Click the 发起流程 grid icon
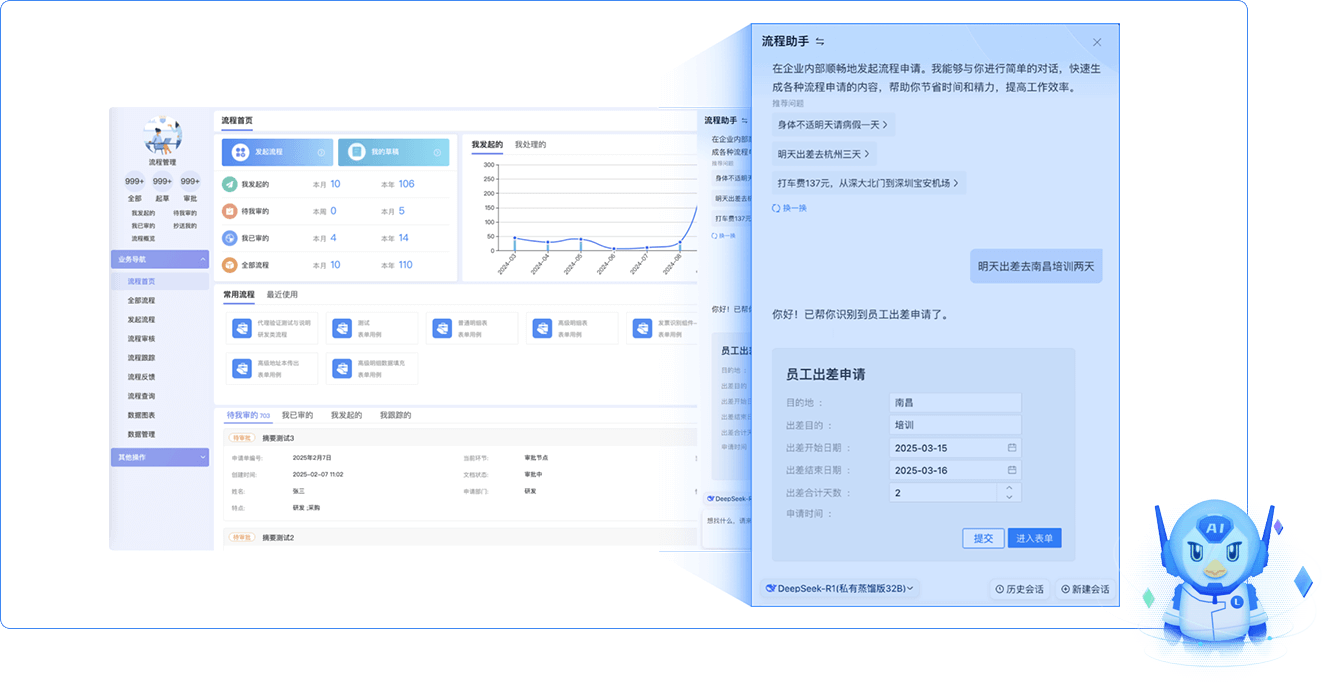 (240, 152)
